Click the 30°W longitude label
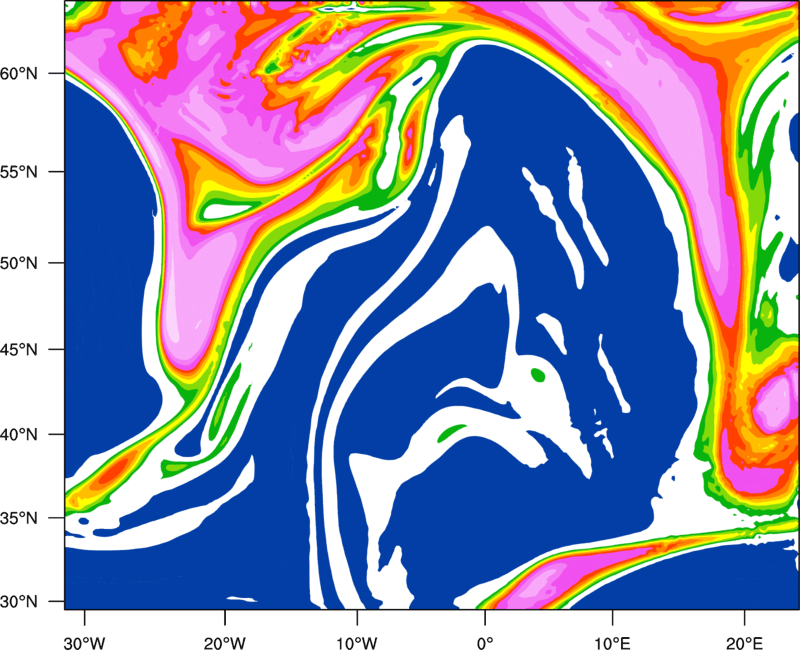The image size is (800, 650). point(85,643)
